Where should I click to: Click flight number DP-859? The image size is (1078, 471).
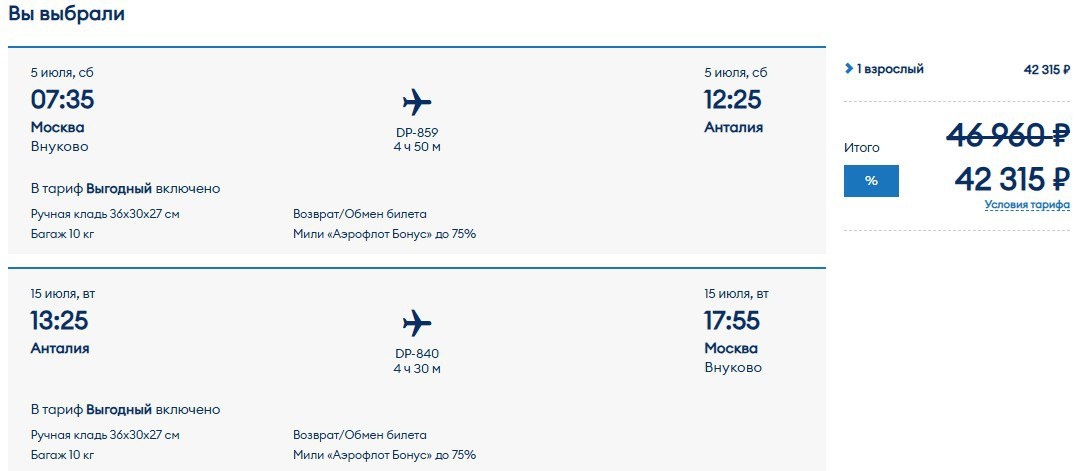pyautogui.click(x=417, y=133)
